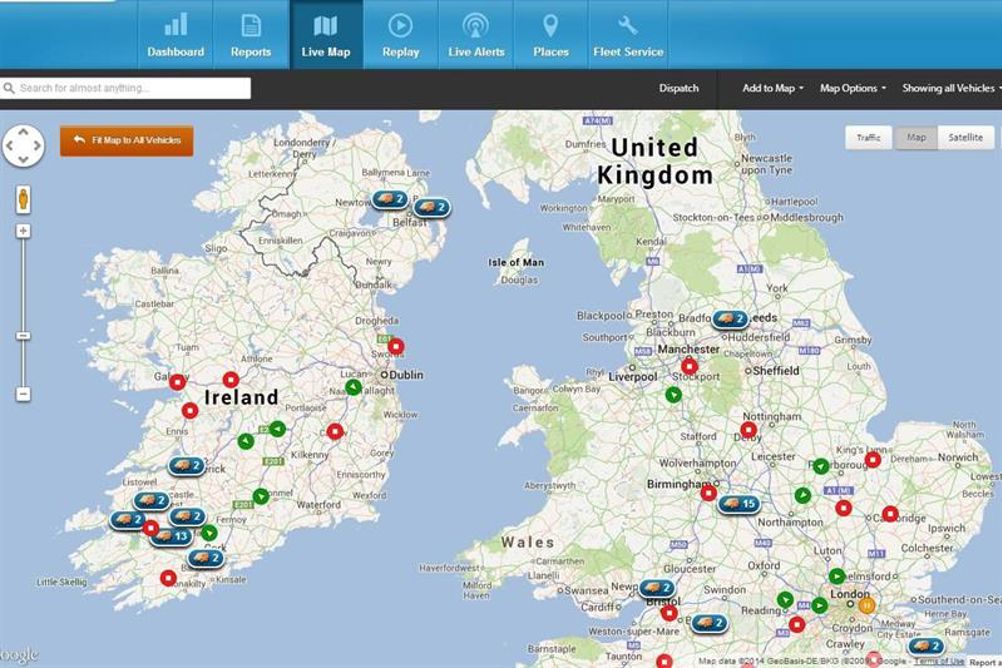
Task: Open the 2-vehicle cluster near Leeds
Action: (730, 318)
